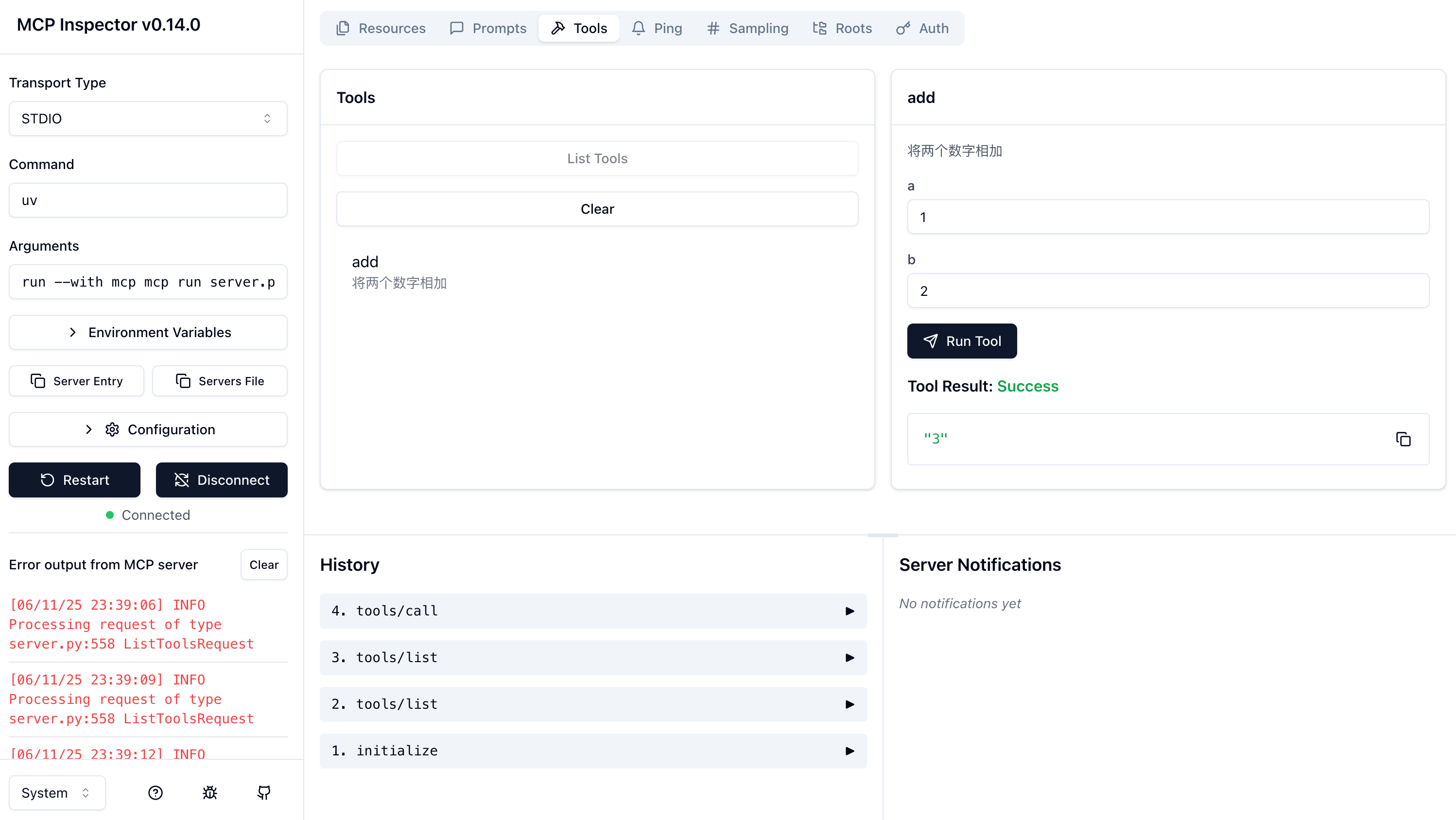Screen dimensions: 1456x820
Task: Copy the Servers File configuration
Action: (220, 381)
